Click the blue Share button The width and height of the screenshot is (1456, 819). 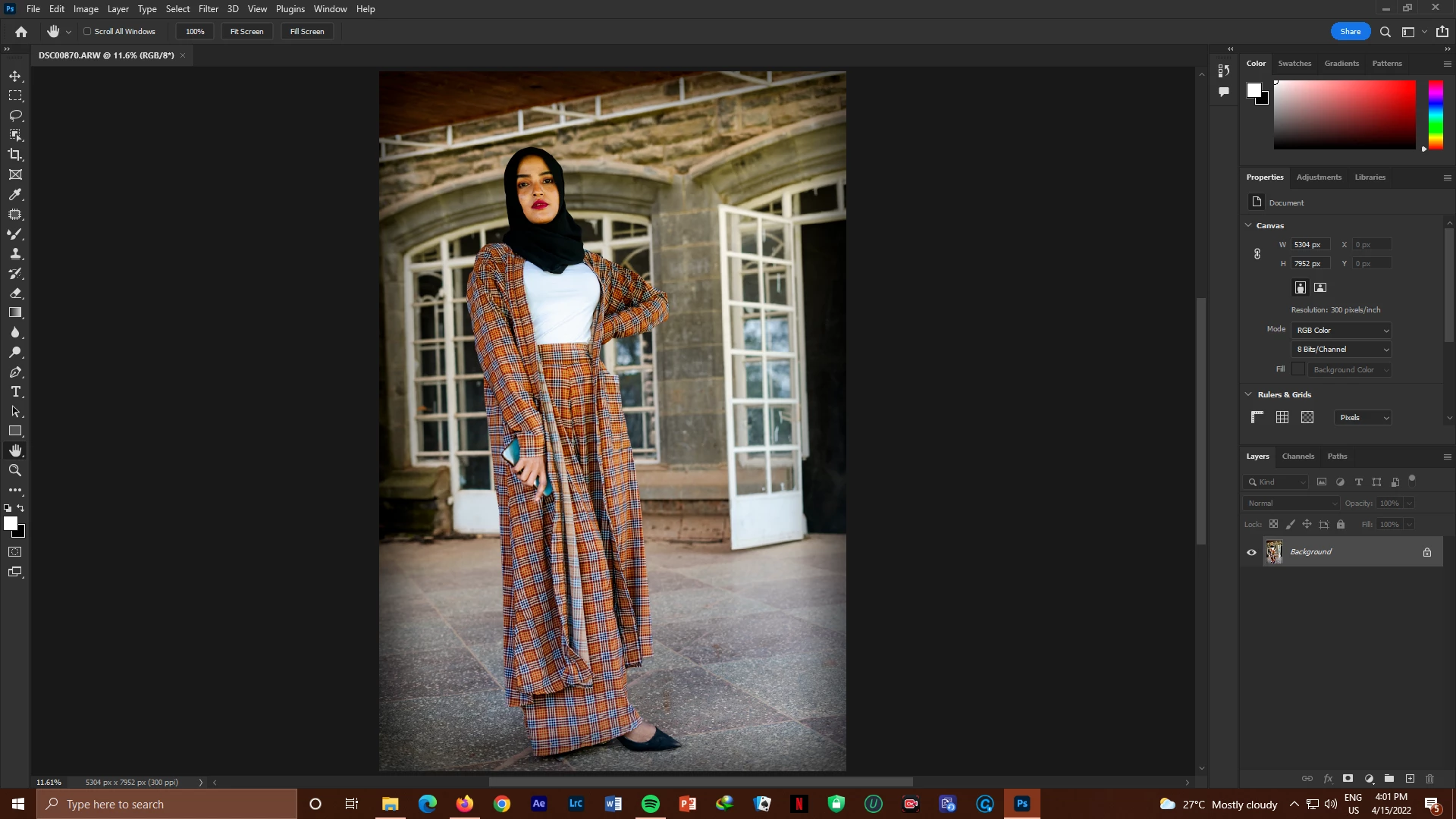coord(1350,32)
